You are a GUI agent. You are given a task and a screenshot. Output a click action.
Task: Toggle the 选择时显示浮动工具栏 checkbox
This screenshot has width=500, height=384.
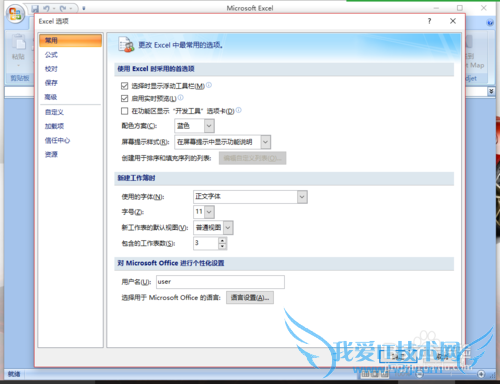(124, 86)
